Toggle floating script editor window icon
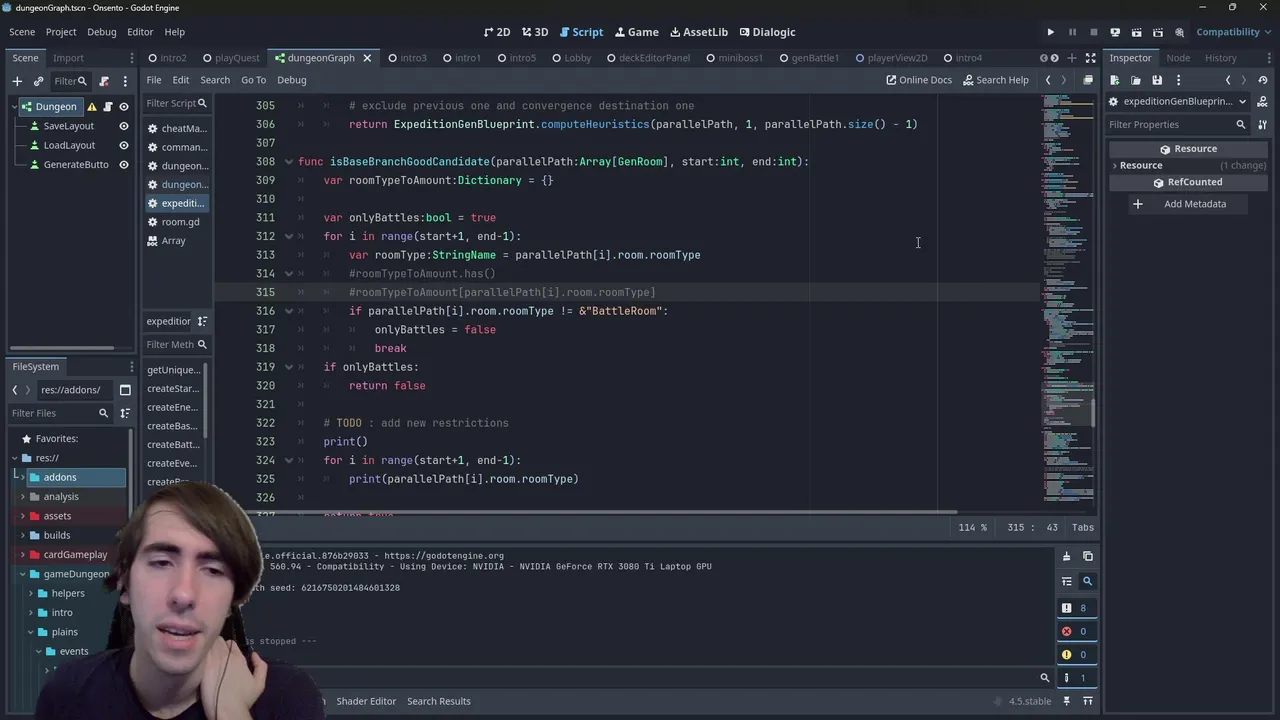Viewport: 1280px width, 720px height. coord(1088,80)
